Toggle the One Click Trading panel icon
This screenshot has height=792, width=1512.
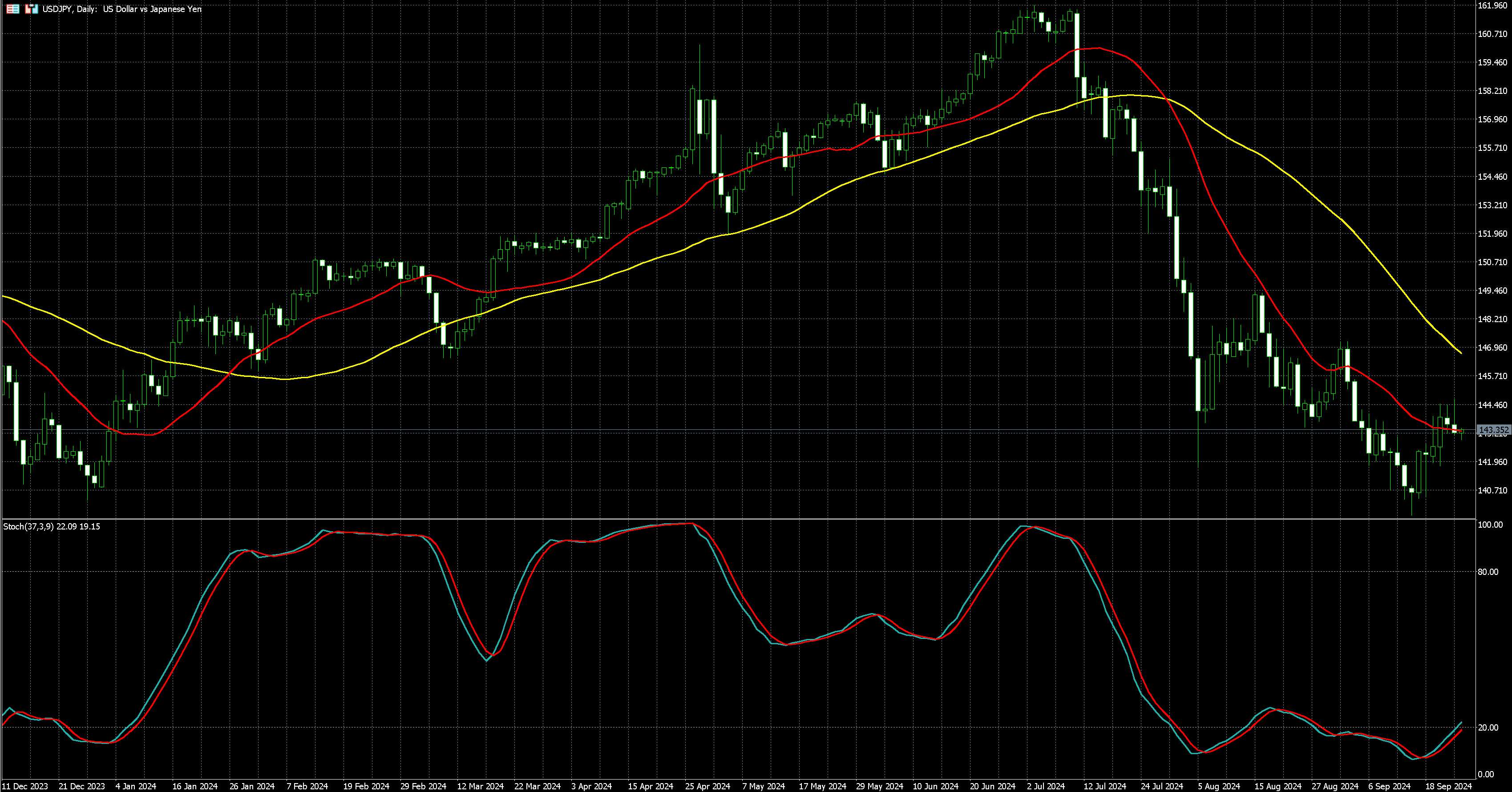(x=32, y=9)
